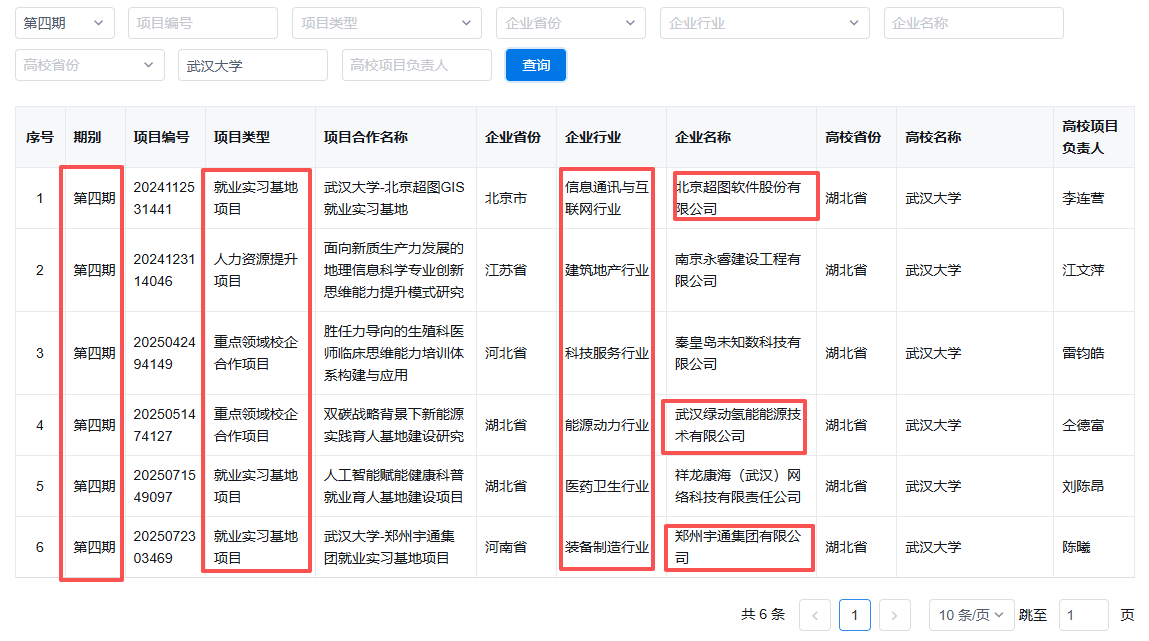Screen dimensions: 1149x641
Task: Click 人工智能赋能健康科普 project name
Action: (x=394, y=486)
